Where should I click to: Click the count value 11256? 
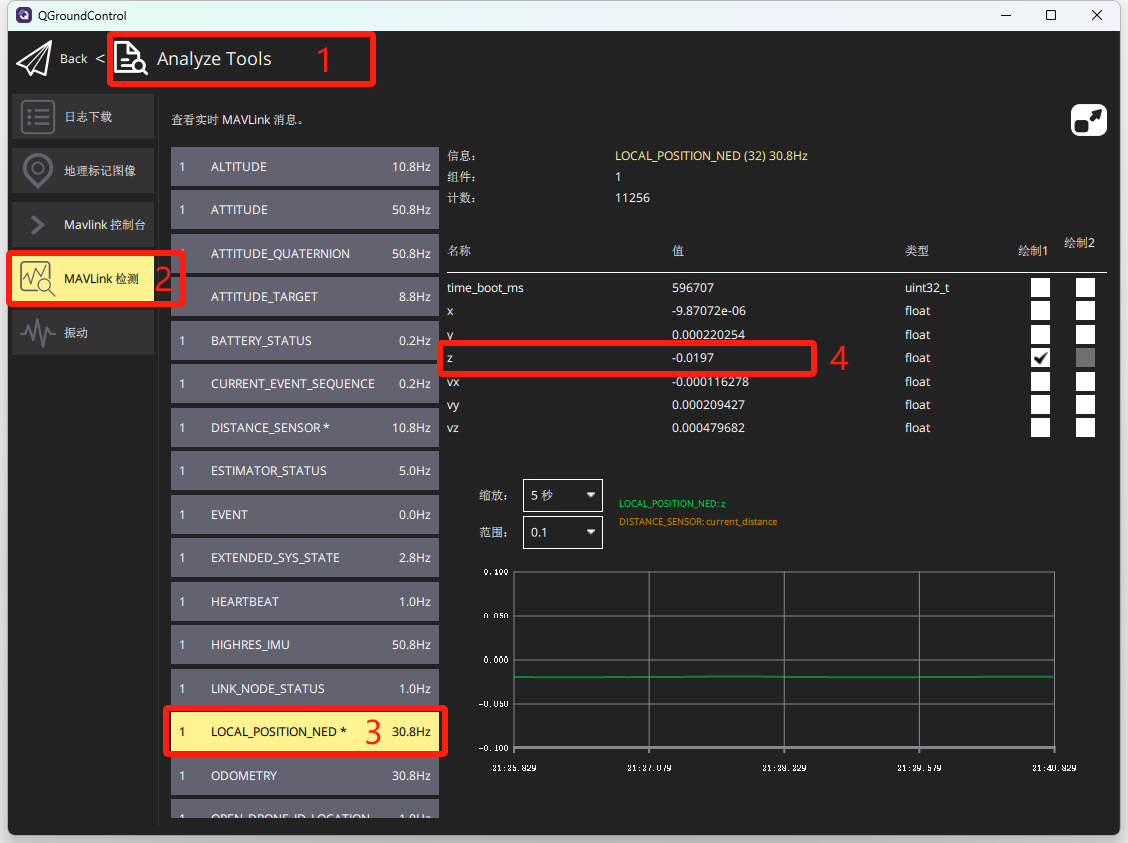click(x=632, y=198)
